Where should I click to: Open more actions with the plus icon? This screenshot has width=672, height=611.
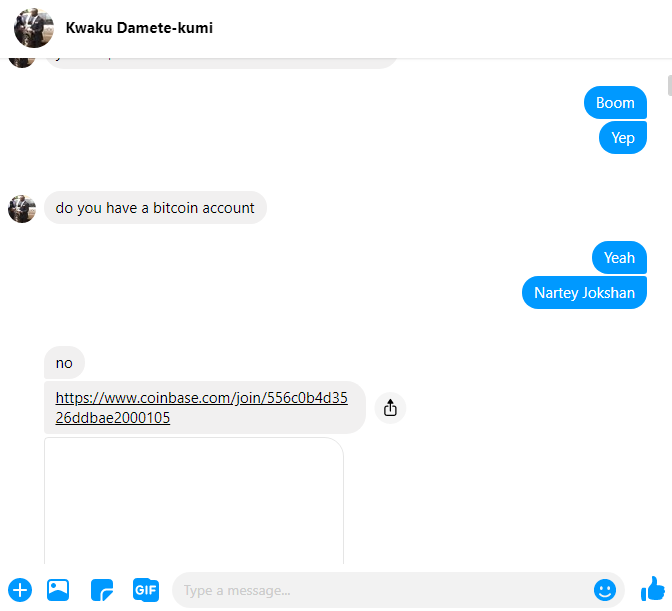click(20, 590)
